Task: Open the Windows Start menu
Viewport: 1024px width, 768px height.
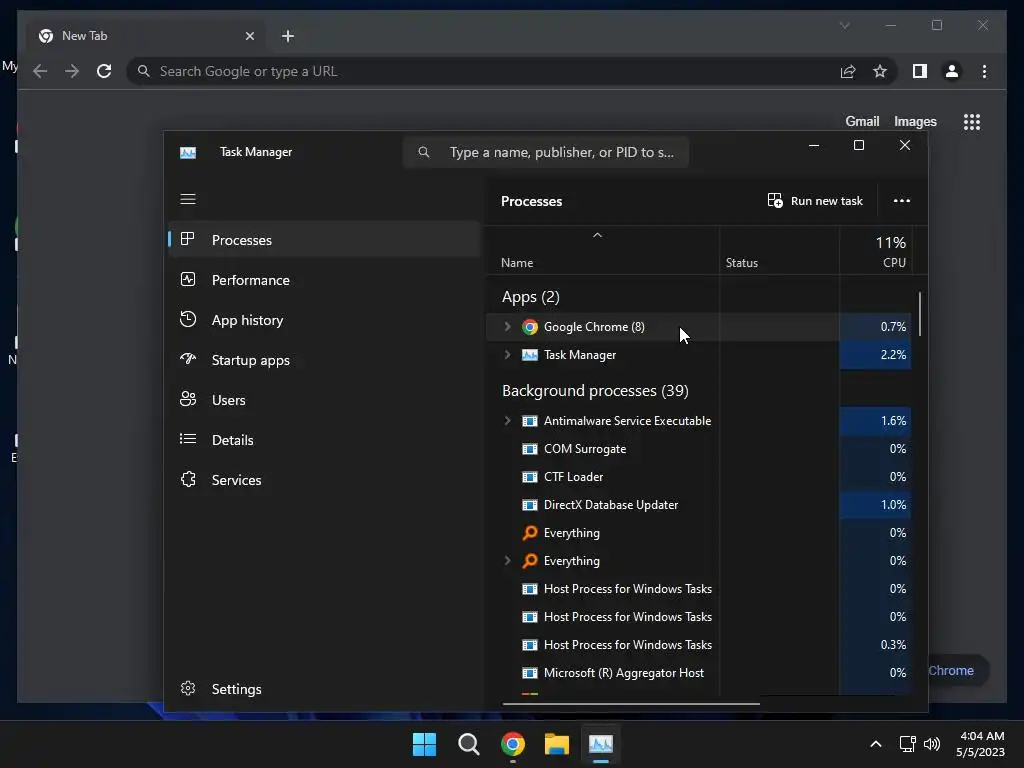Action: click(x=424, y=744)
